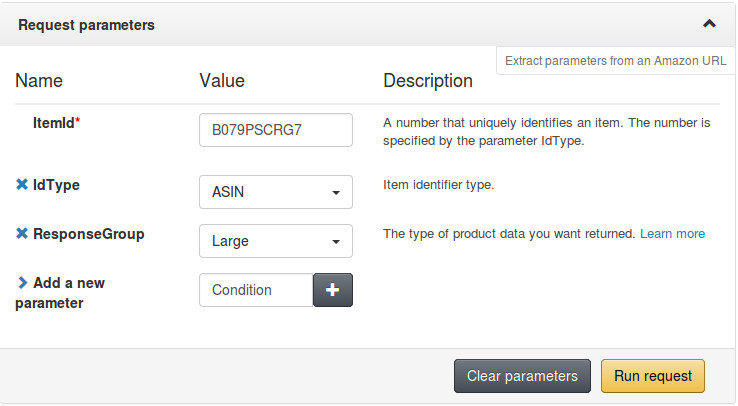Click the plus icon to add Condition parameter
The height and width of the screenshot is (406, 738).
[x=333, y=290]
